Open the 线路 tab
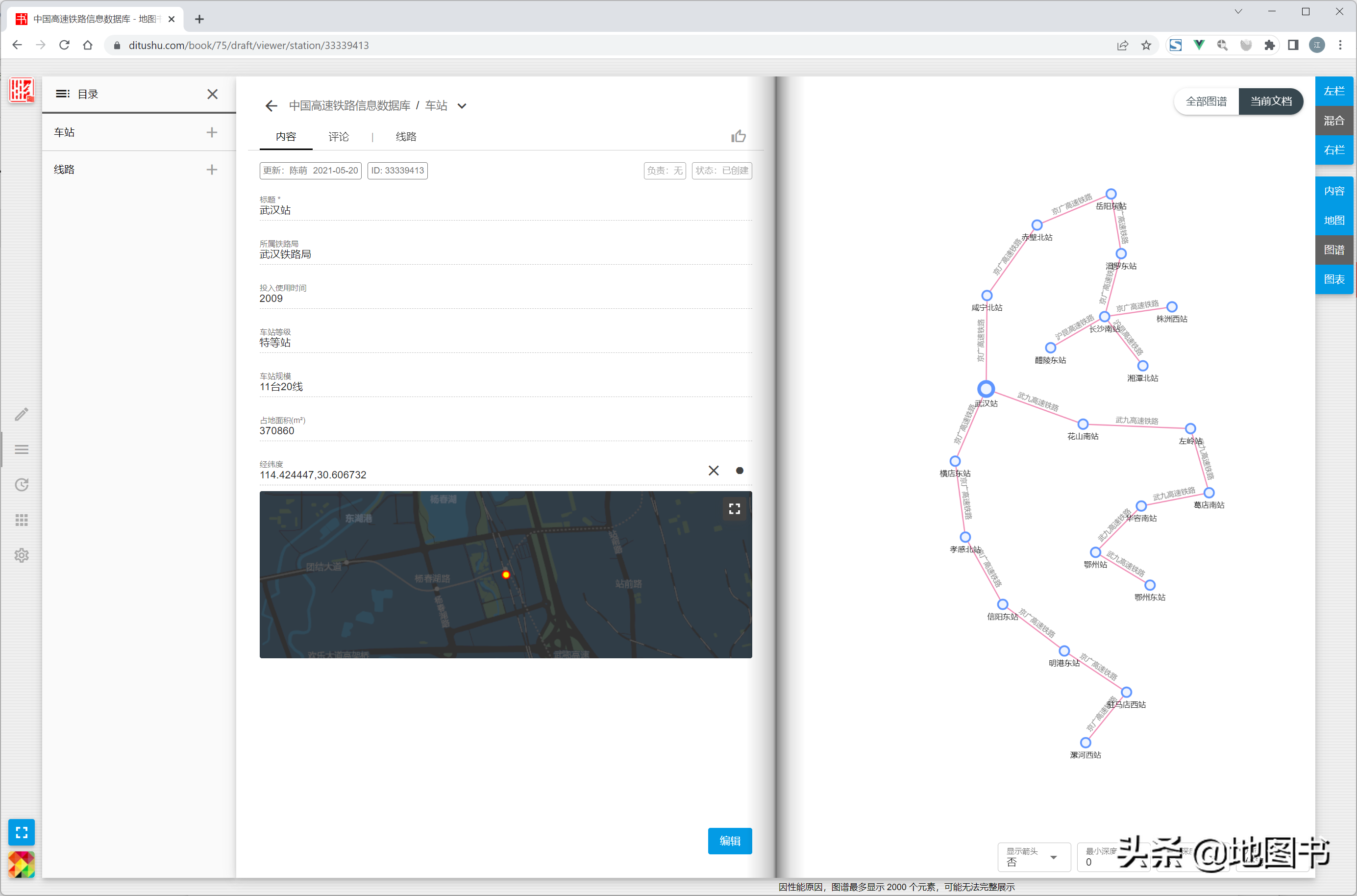 (x=406, y=137)
